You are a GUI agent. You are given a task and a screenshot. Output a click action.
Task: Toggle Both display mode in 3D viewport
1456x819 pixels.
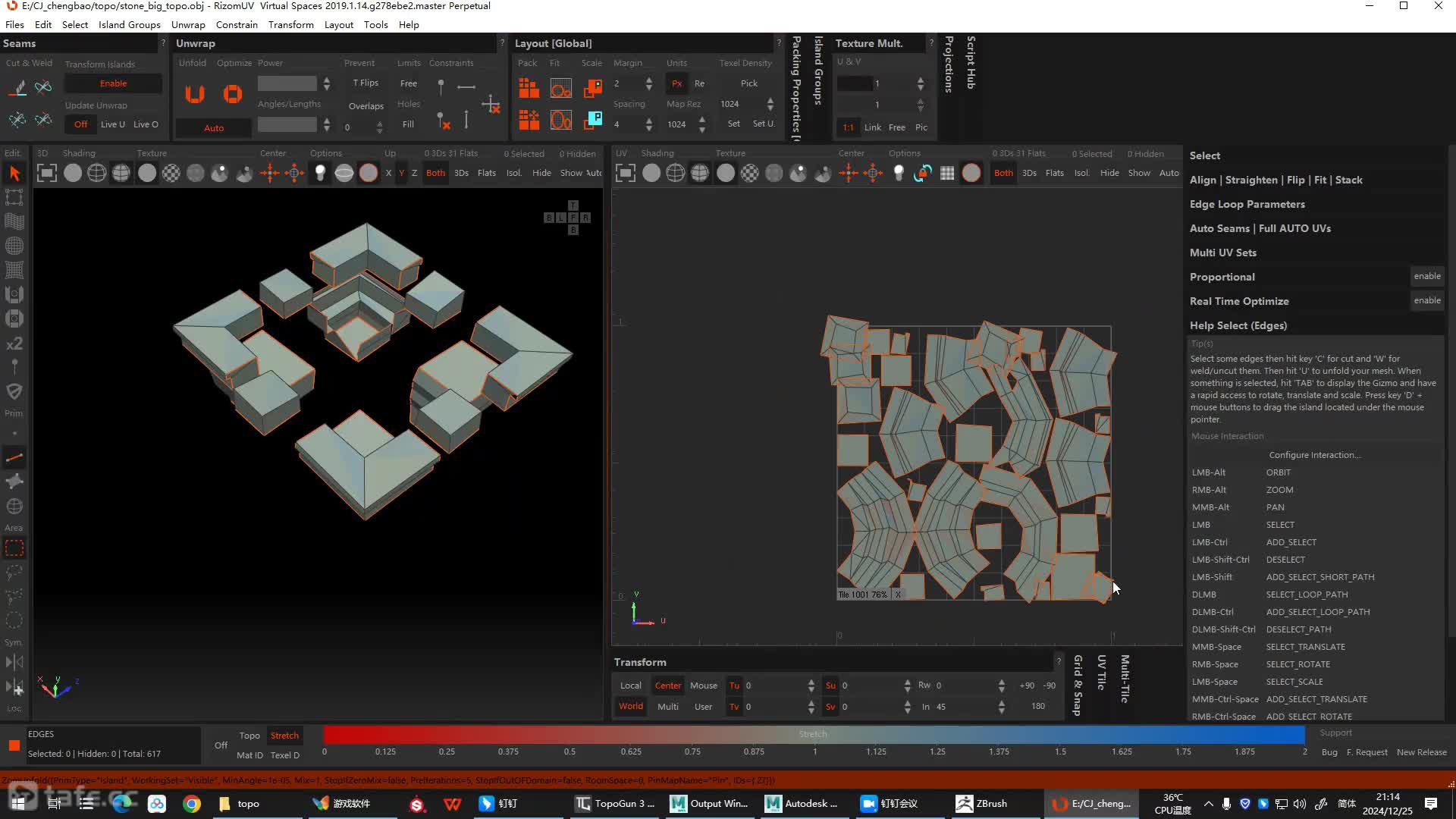point(435,173)
